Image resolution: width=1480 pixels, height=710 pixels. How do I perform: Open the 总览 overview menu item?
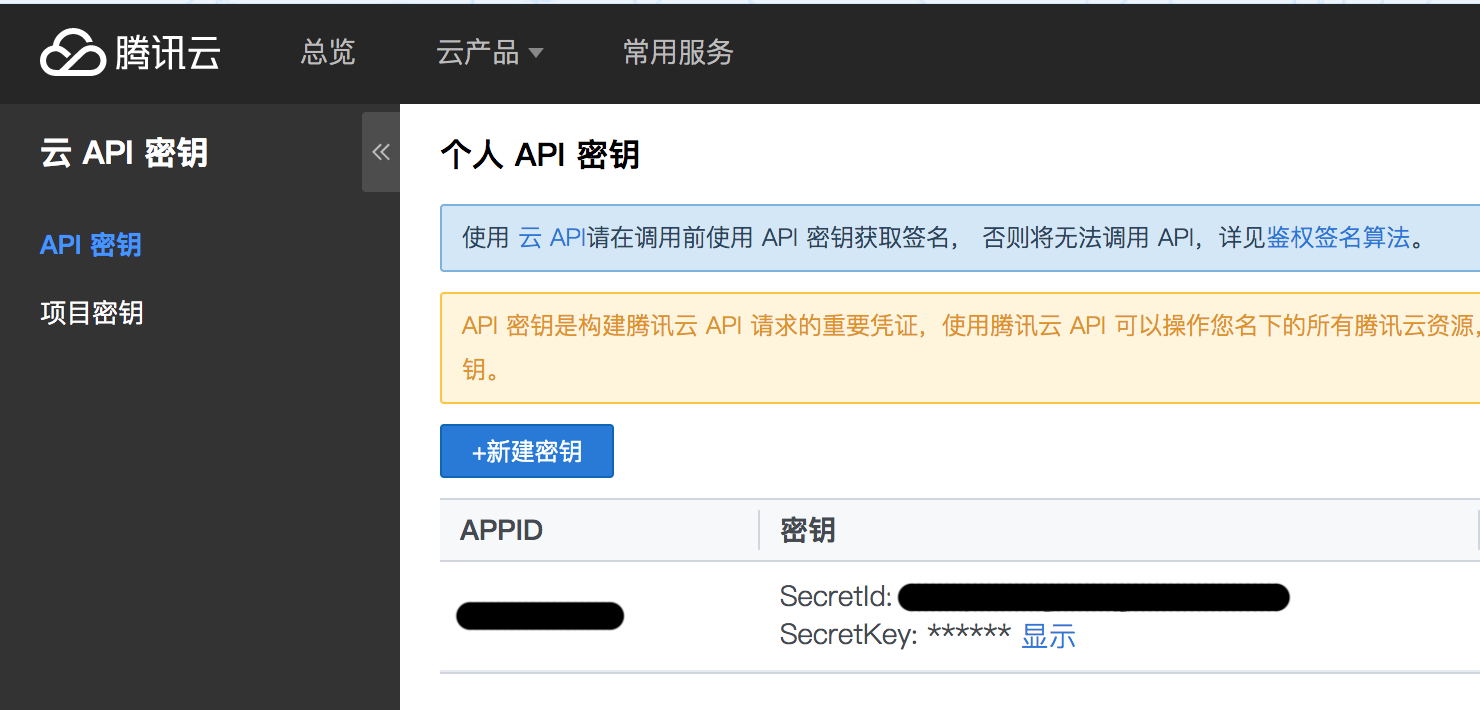point(328,52)
